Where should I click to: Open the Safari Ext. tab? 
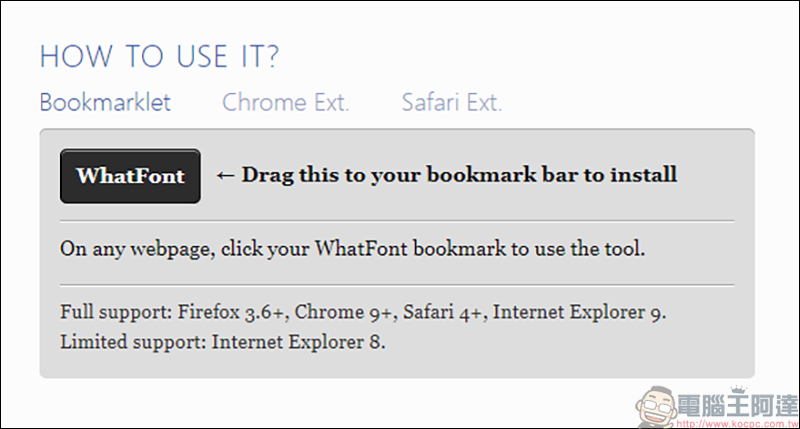[x=452, y=103]
